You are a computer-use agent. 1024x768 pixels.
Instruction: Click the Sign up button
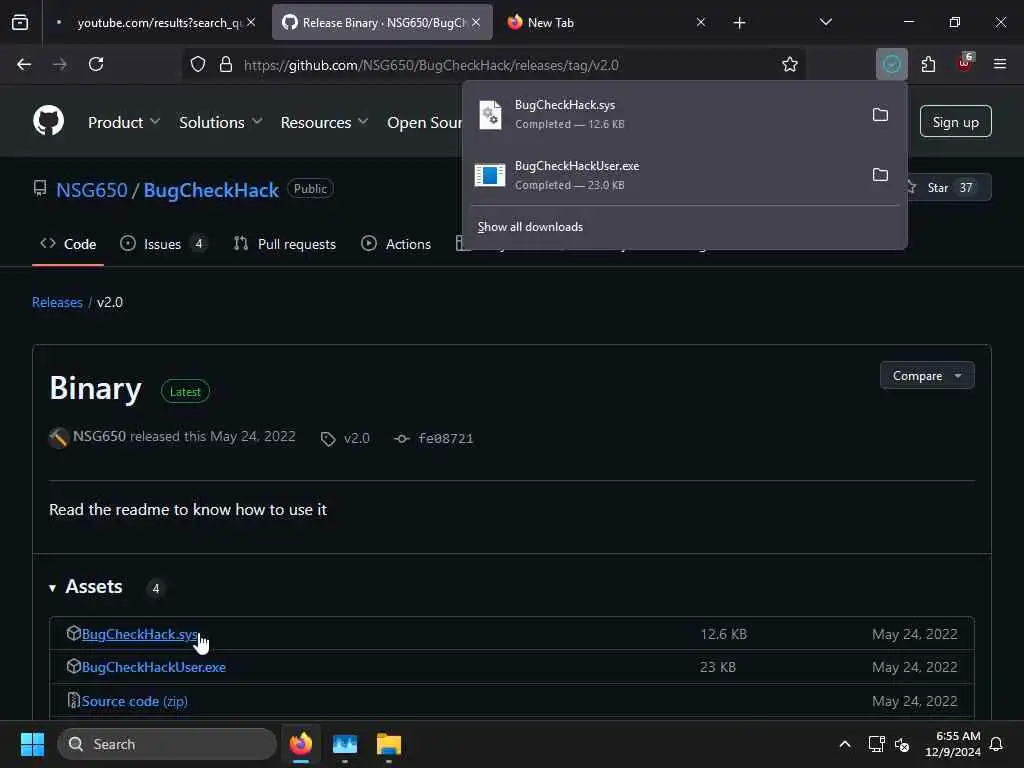pyautogui.click(x=955, y=121)
